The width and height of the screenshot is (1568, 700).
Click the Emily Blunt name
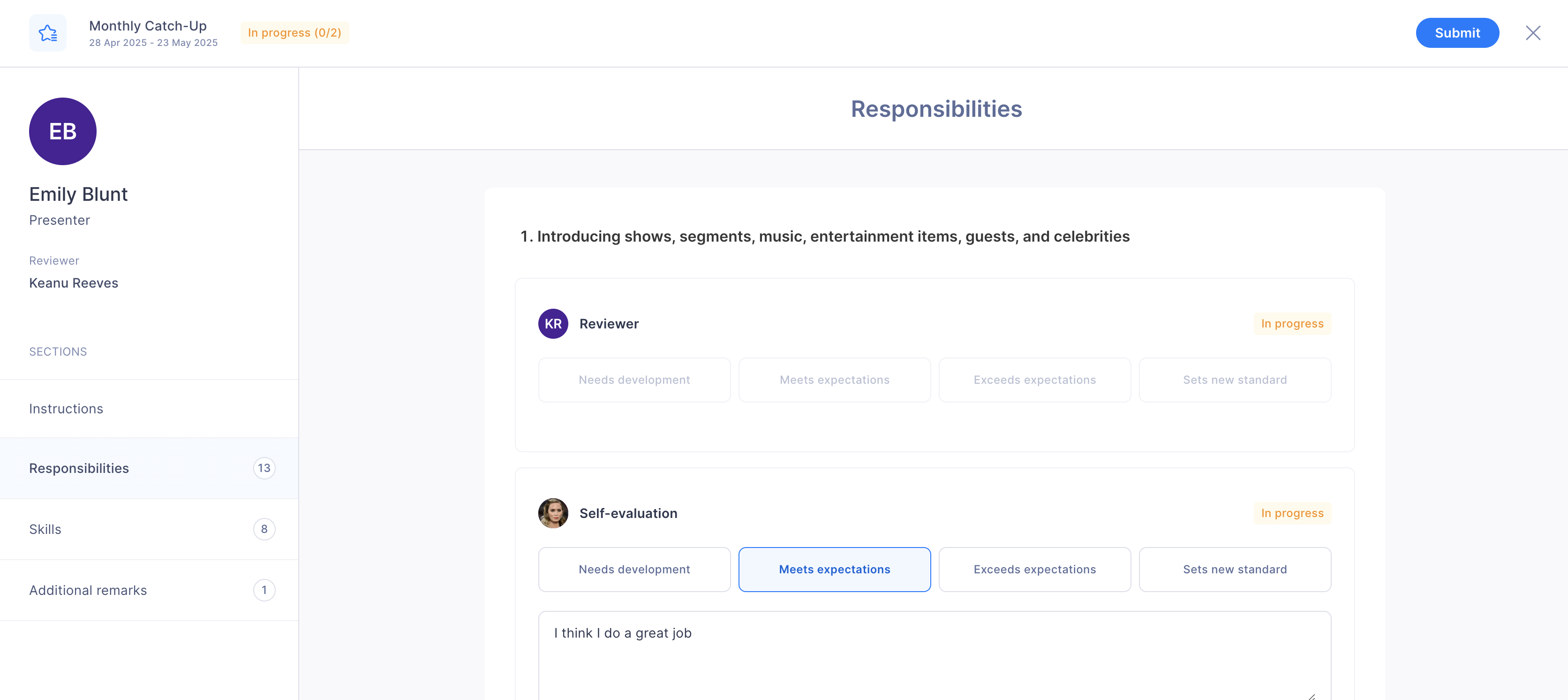pos(78,194)
